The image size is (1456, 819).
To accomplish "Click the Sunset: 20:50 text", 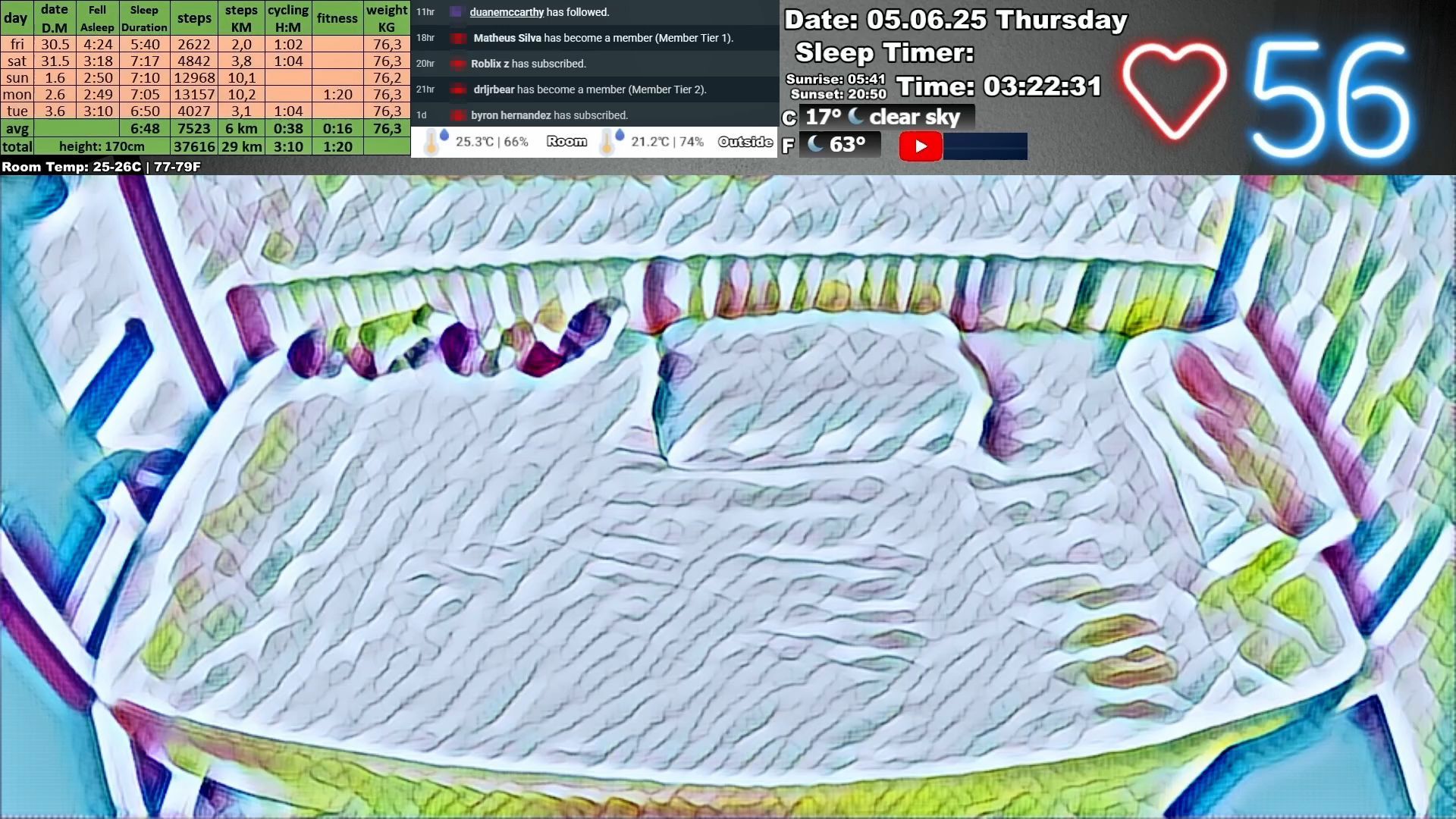I will point(838,94).
